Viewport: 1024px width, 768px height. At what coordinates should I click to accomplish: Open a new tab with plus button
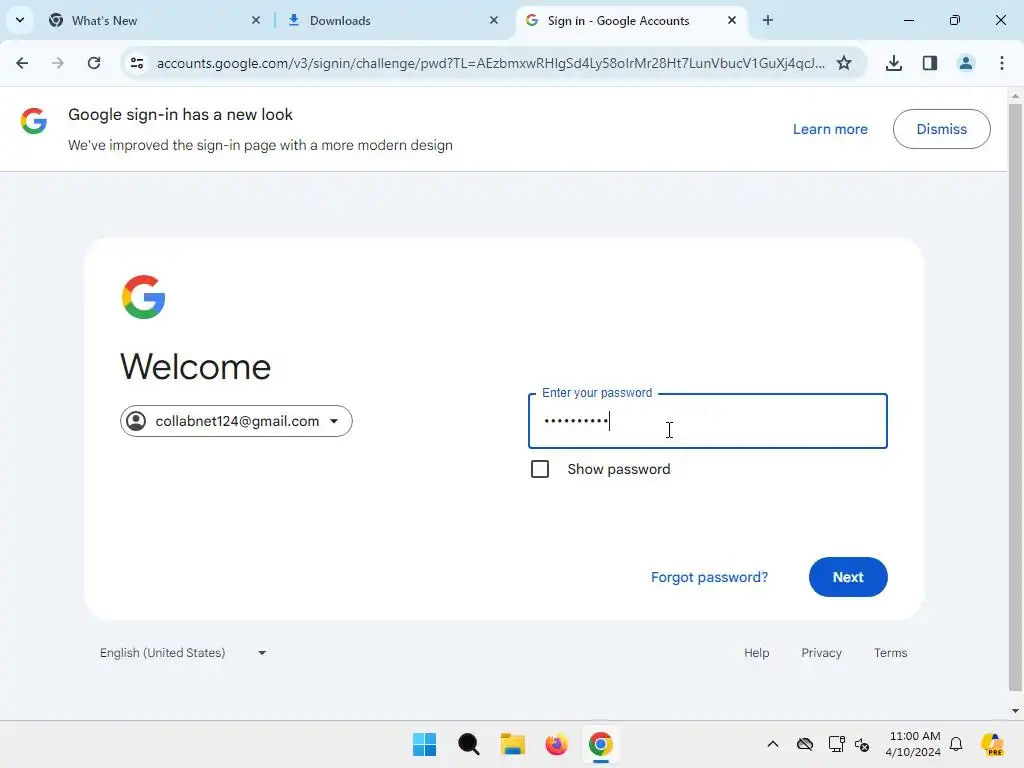768,20
